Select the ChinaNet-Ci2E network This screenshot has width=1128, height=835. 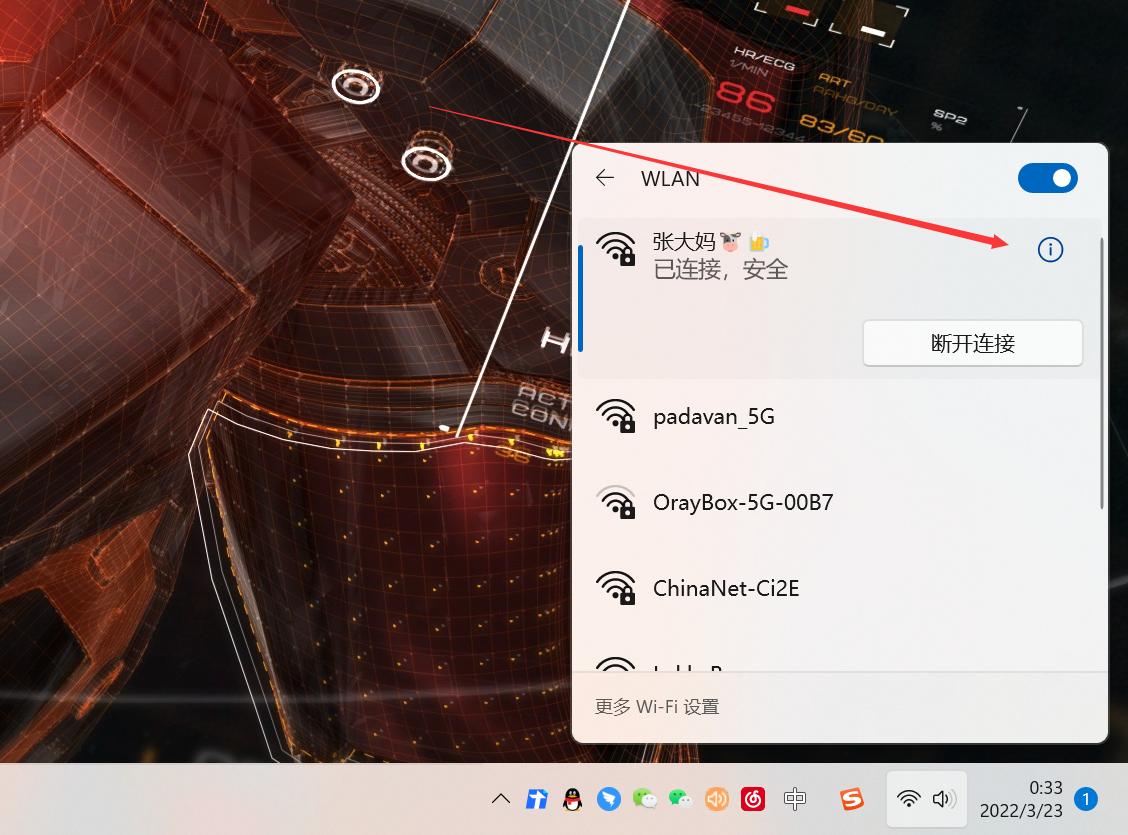click(728, 588)
